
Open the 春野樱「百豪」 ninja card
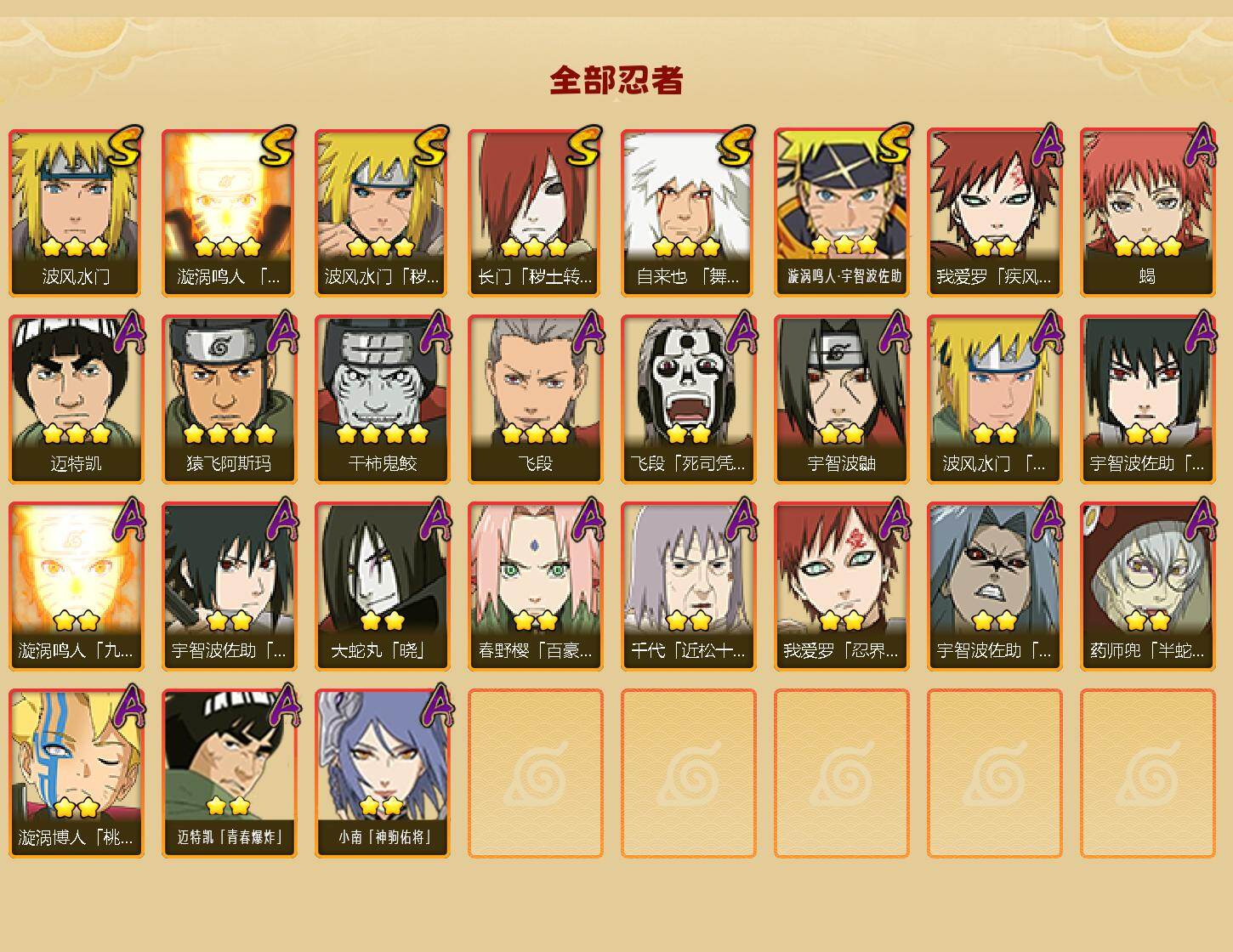[x=535, y=586]
